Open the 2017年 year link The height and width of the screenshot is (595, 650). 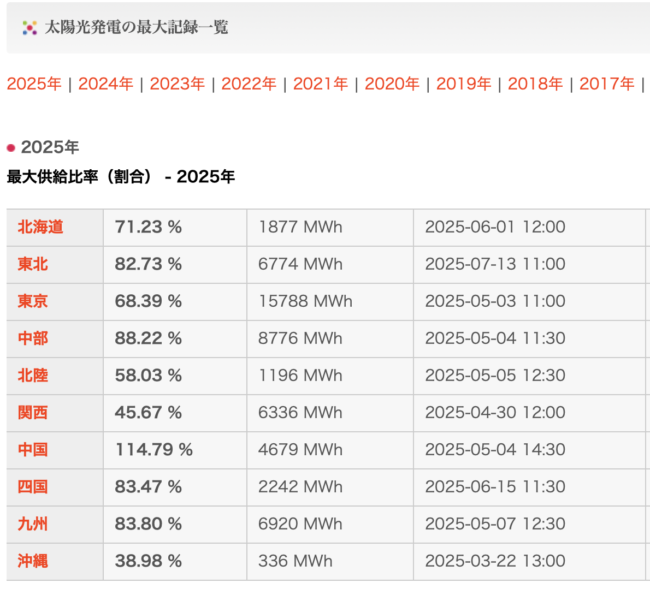pos(606,84)
